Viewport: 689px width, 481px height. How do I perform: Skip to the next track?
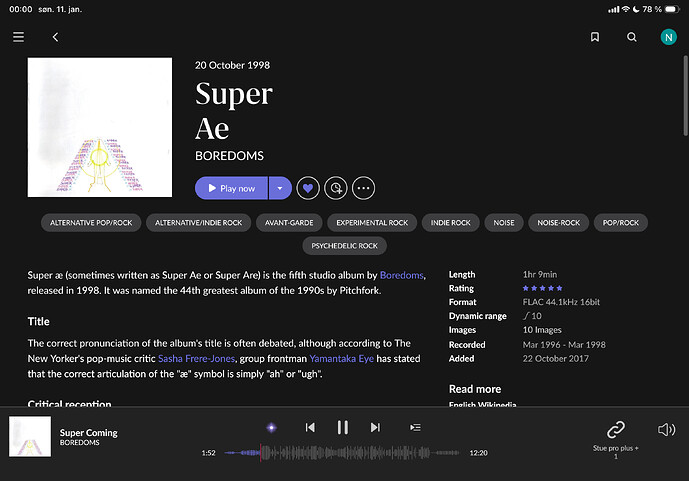(376, 428)
